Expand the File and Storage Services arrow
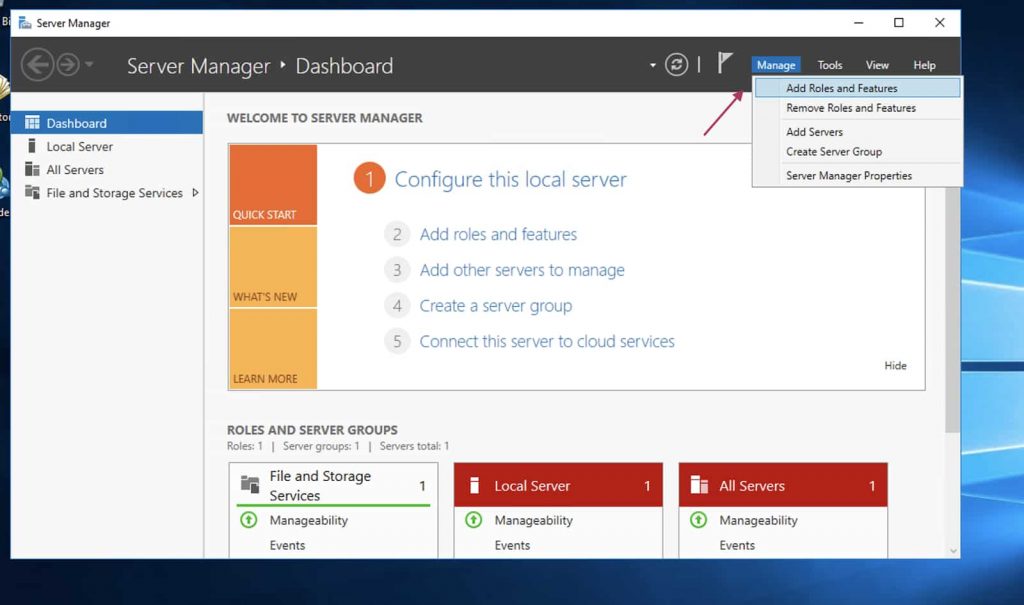Viewport: 1024px width, 605px height. pos(195,193)
